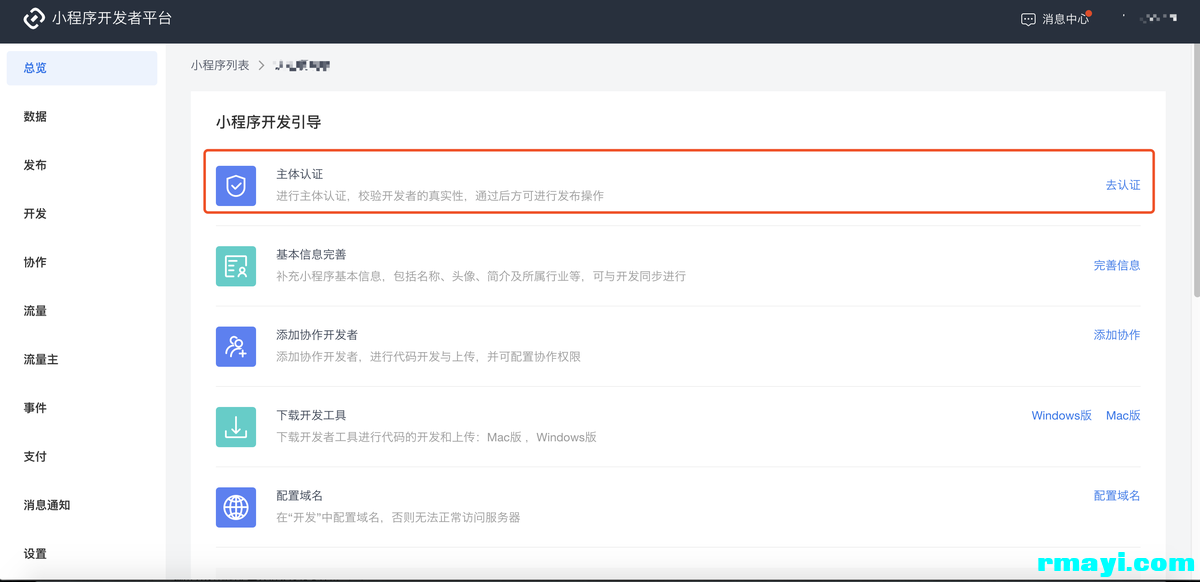This screenshot has width=1200, height=582.
Task: Download the Windows版 developer tool
Action: tap(1061, 415)
